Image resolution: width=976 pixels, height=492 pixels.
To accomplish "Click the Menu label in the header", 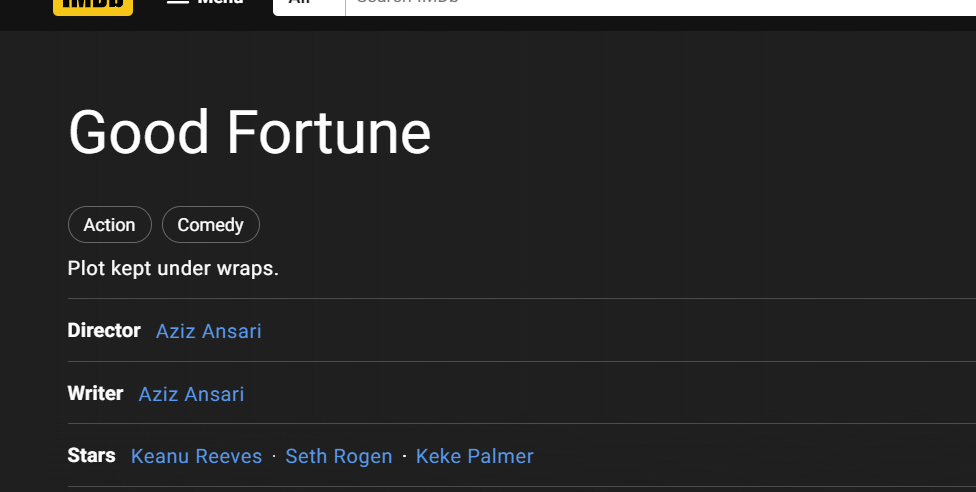I will coord(220,3).
